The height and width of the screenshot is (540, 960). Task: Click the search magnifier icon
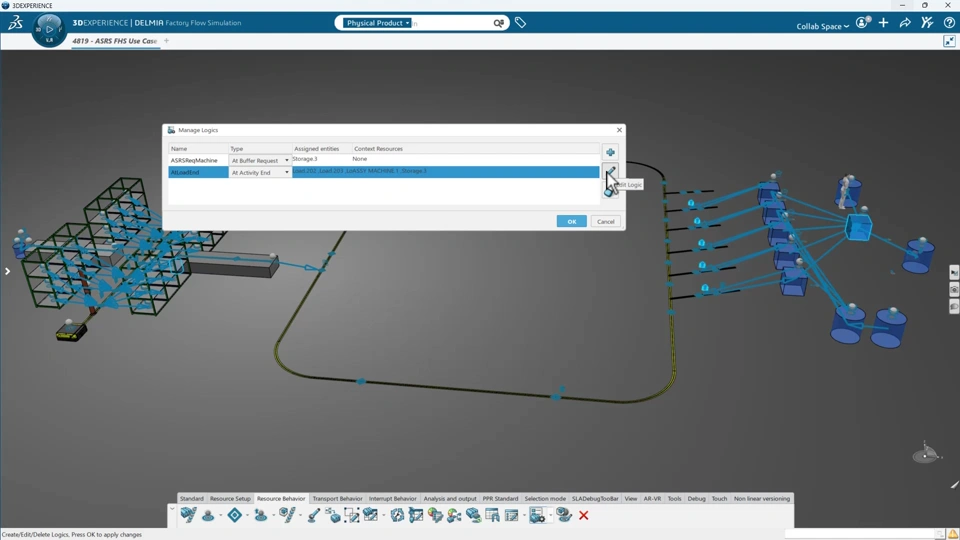(498, 23)
